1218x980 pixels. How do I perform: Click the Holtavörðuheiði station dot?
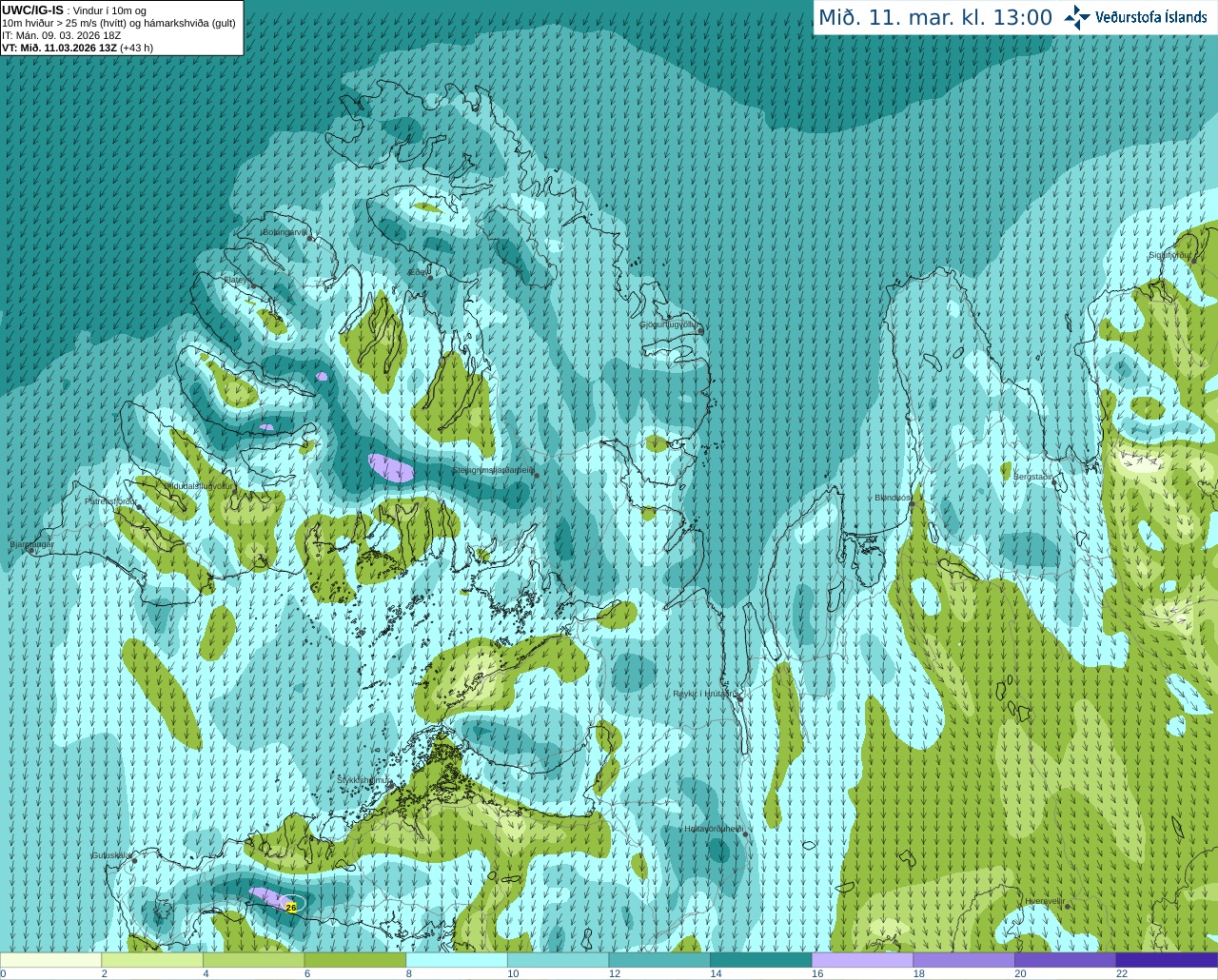[745, 834]
